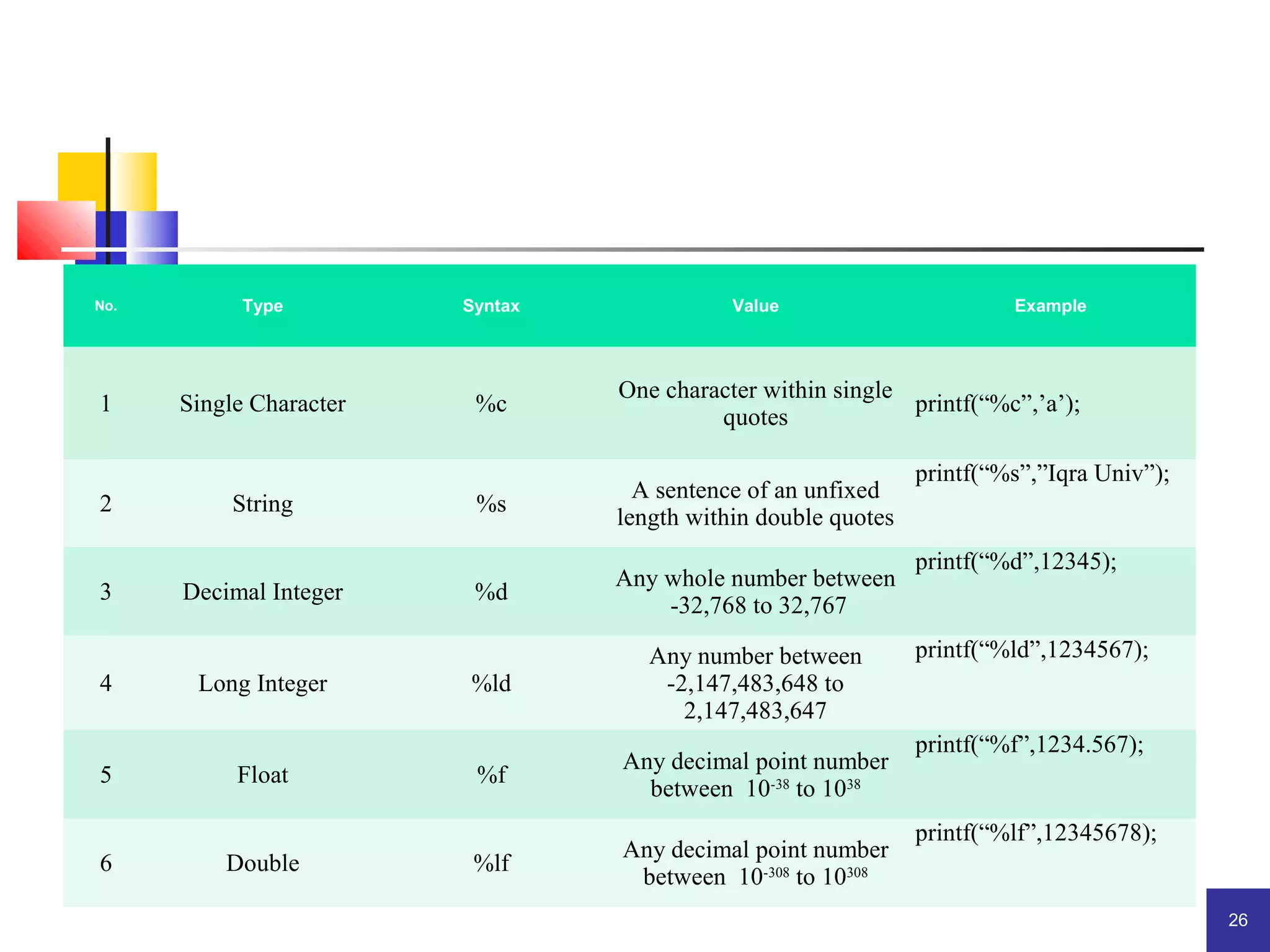Select the 'String' type cell
This screenshot has width=1270, height=952.
(x=262, y=503)
